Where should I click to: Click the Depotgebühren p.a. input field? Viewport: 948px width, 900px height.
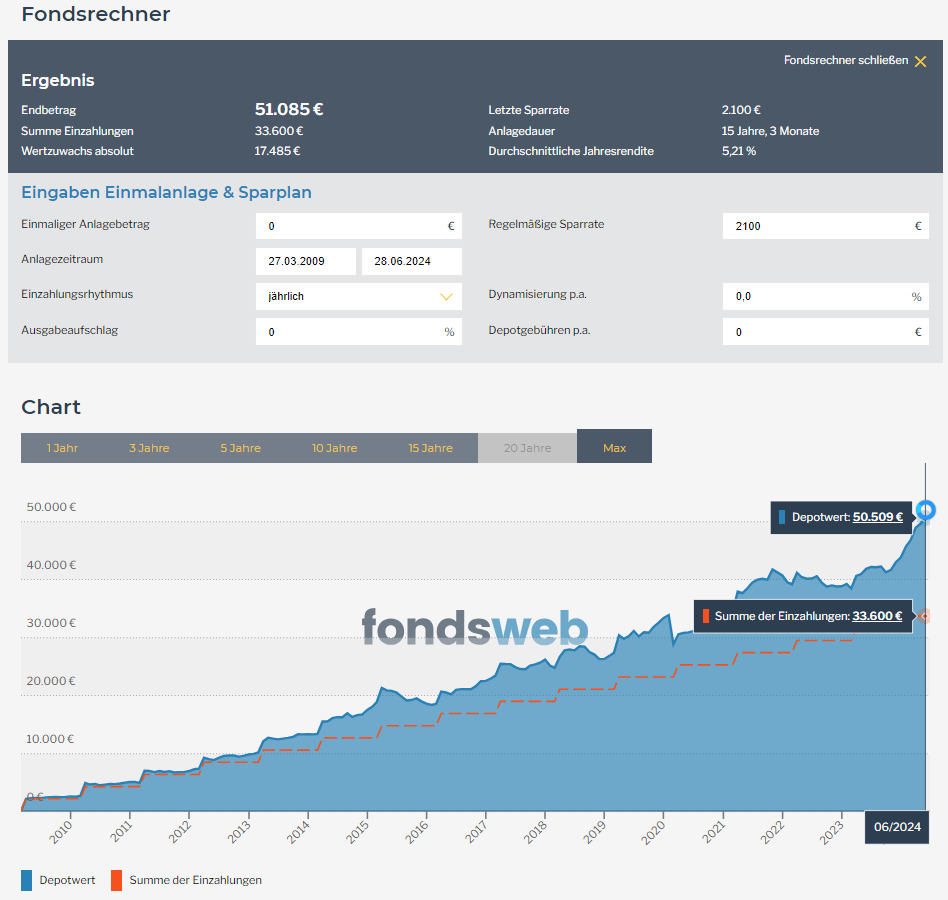[x=815, y=332]
